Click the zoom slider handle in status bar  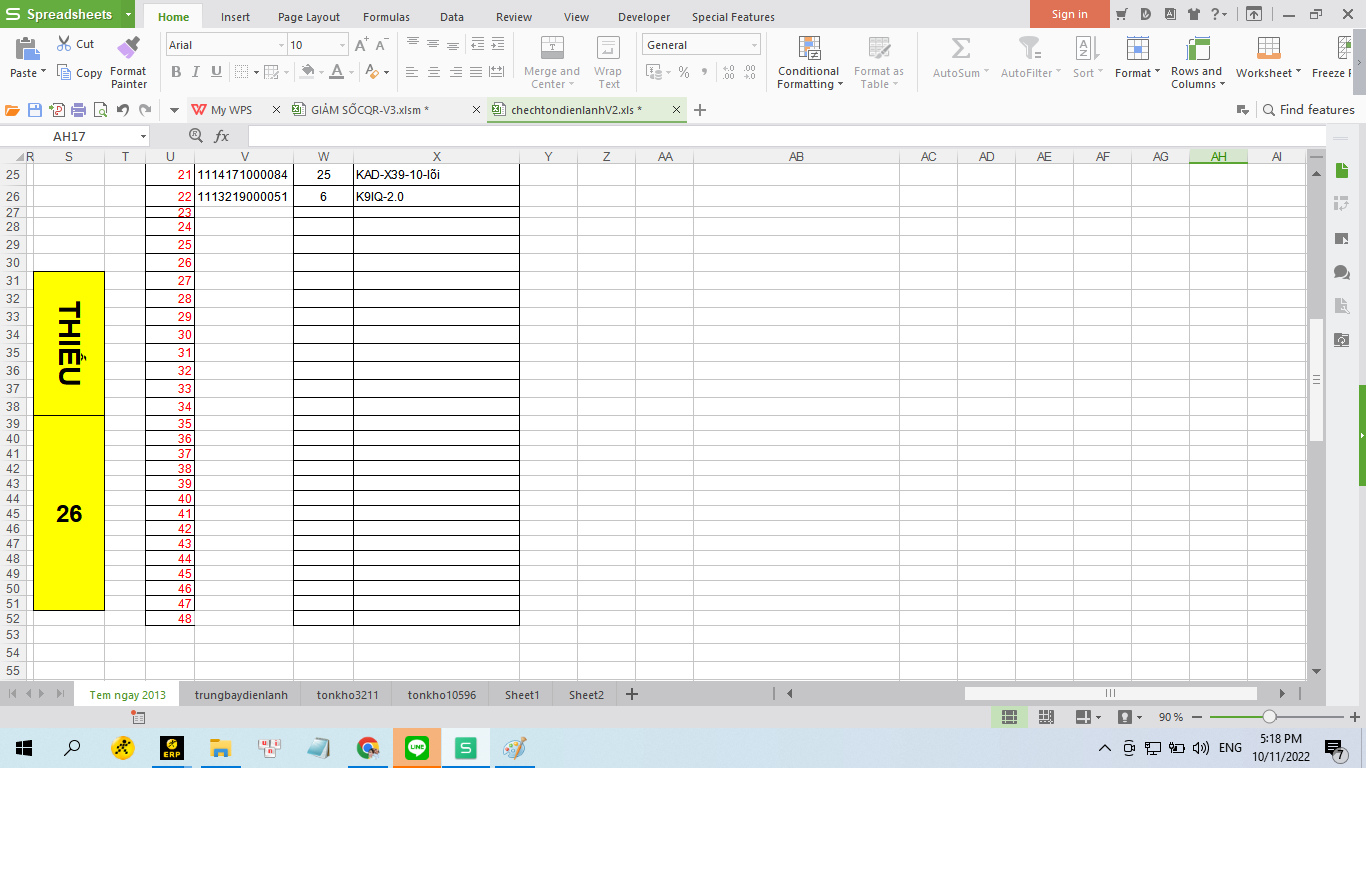point(1269,717)
